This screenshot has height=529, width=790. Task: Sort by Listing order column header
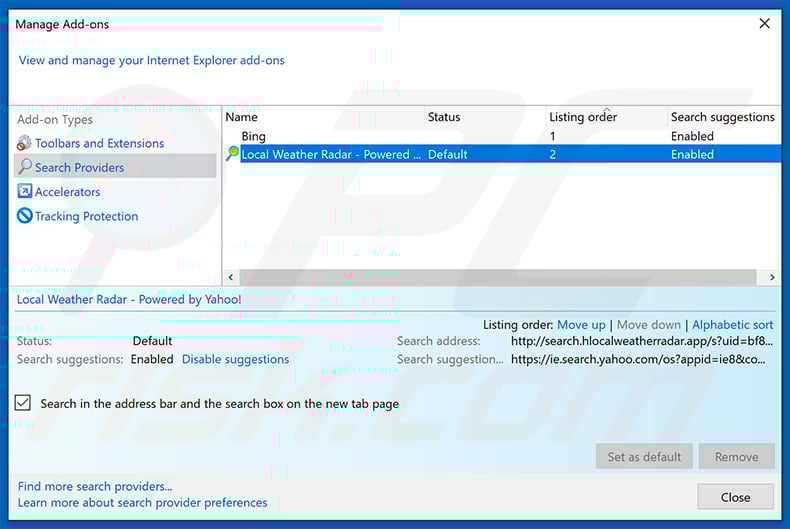tap(583, 117)
